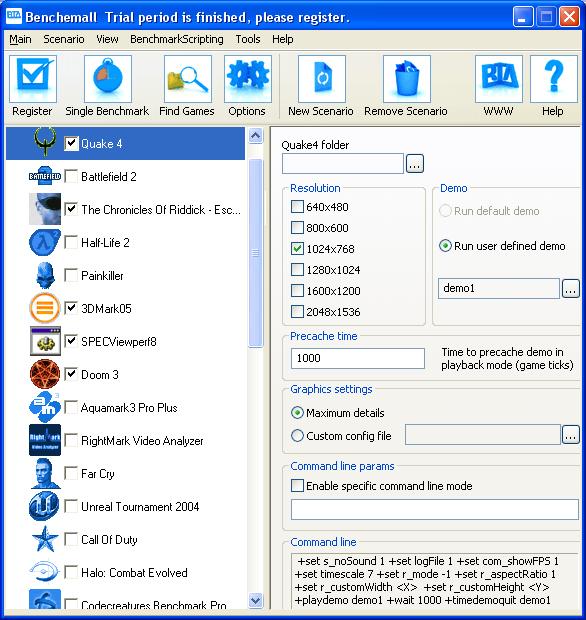Uncheck the Quake 4 checkbox

pos(71,143)
